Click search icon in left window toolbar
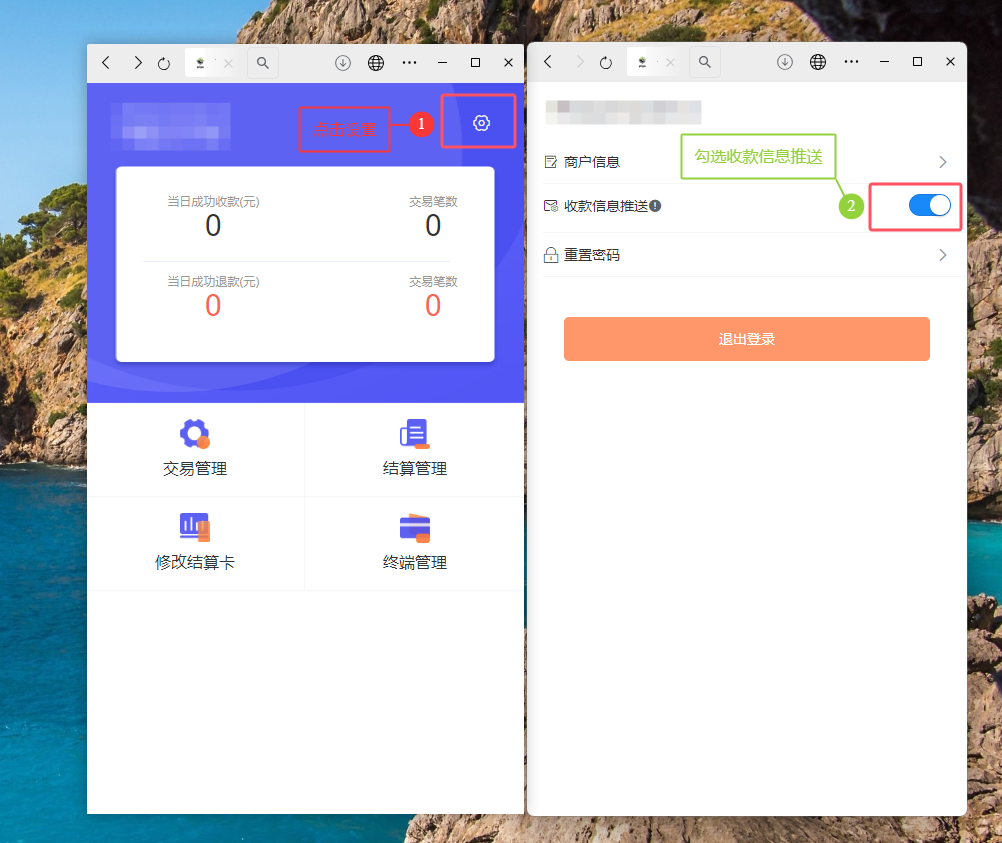 click(263, 63)
